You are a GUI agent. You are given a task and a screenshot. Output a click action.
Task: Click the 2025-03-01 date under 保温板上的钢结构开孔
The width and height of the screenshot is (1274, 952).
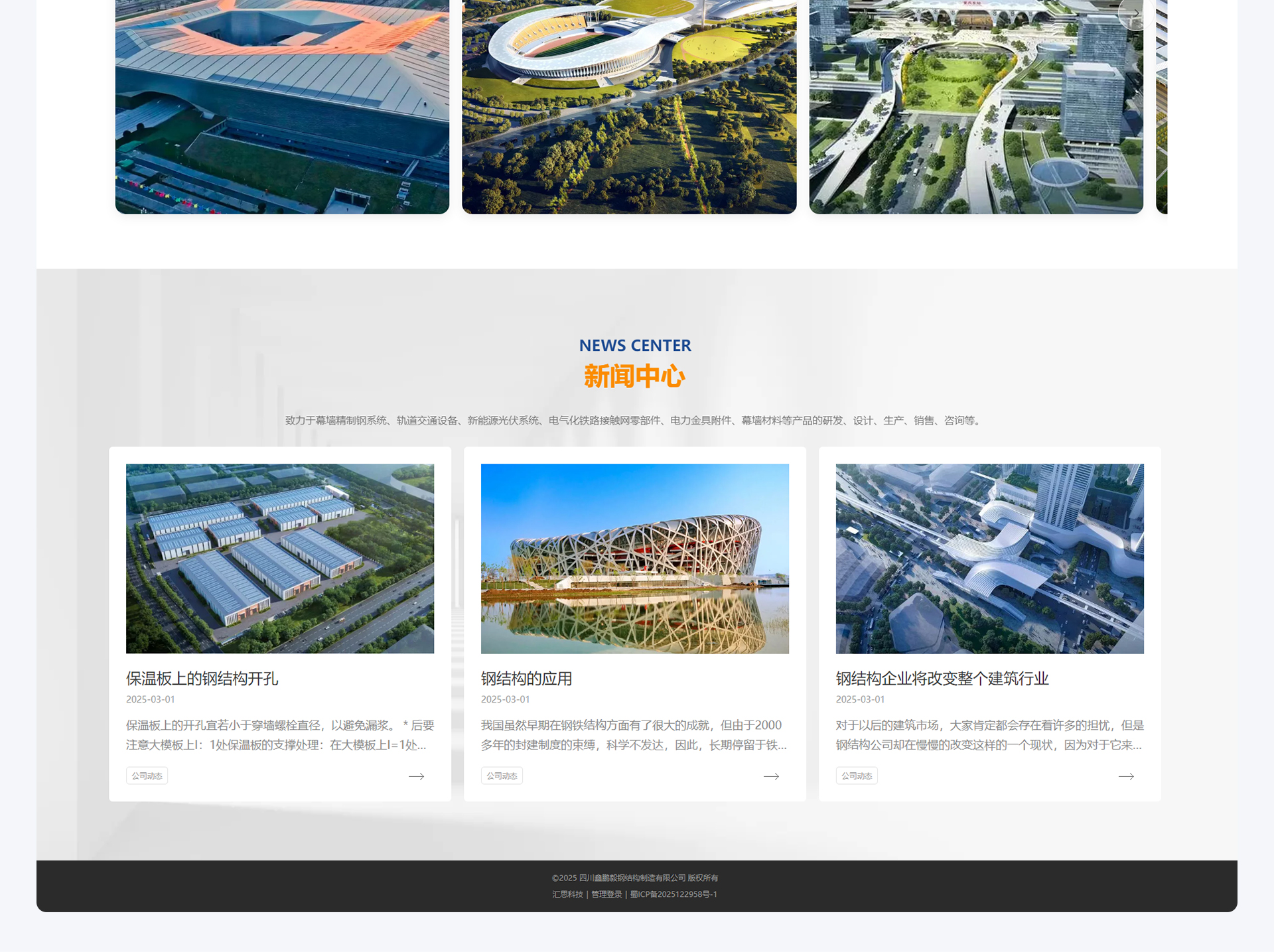[151, 699]
